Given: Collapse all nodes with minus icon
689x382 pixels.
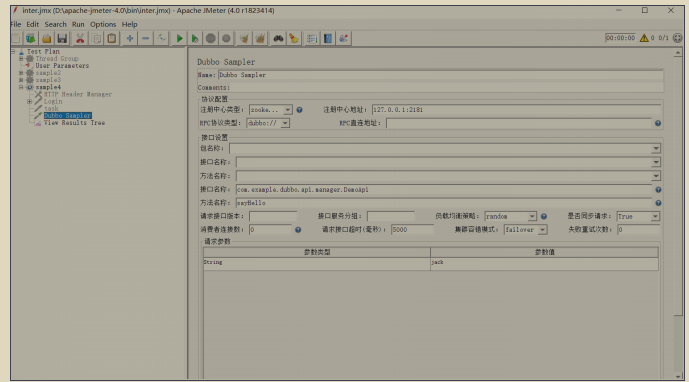Looking at the screenshot, I should click(145, 39).
